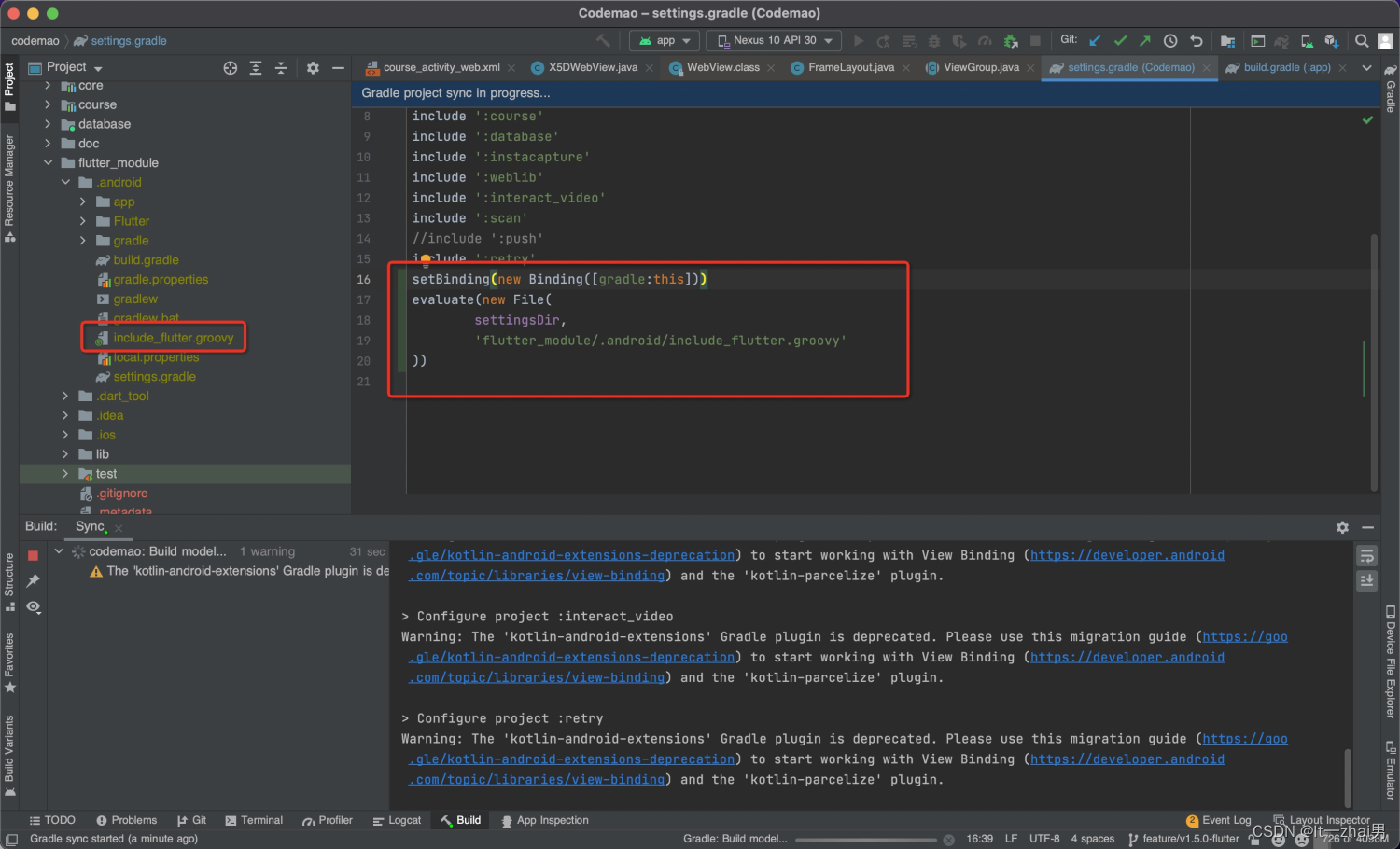This screenshot has height=849, width=1400.
Task: Open the Logcat tool tab
Action: [x=397, y=820]
